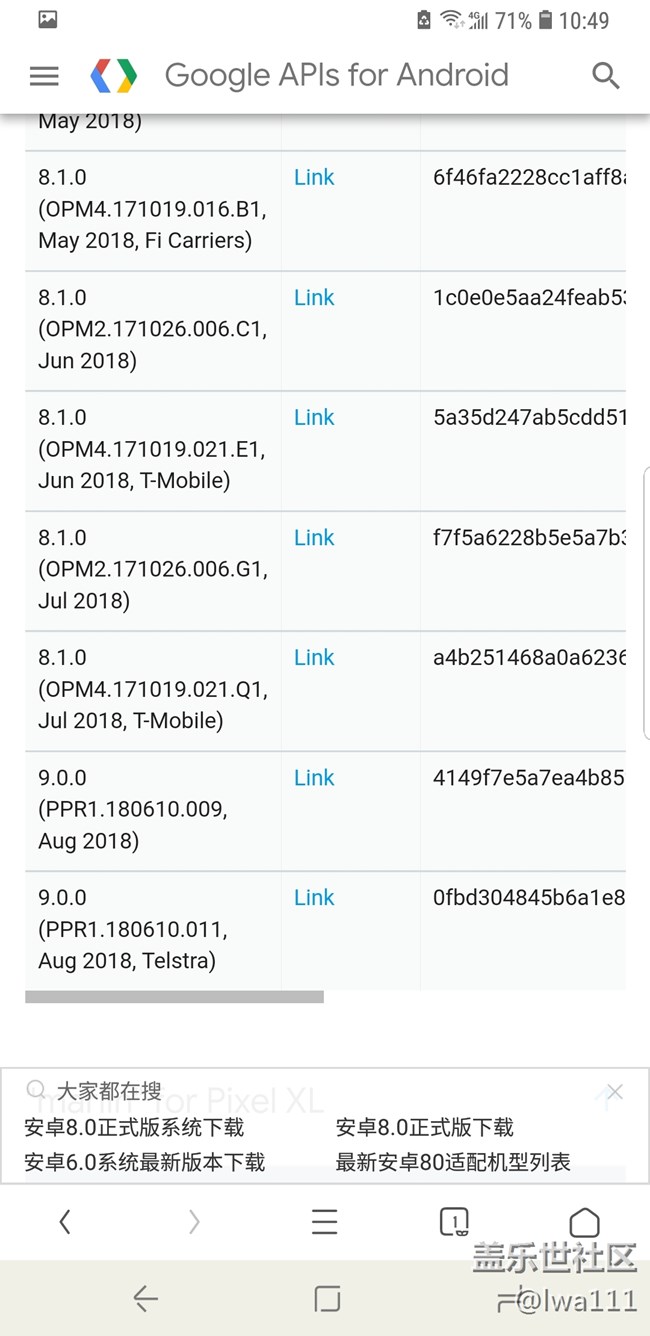Tap the Google APIs for Android title
This screenshot has width=650, height=1336.
tap(336, 76)
